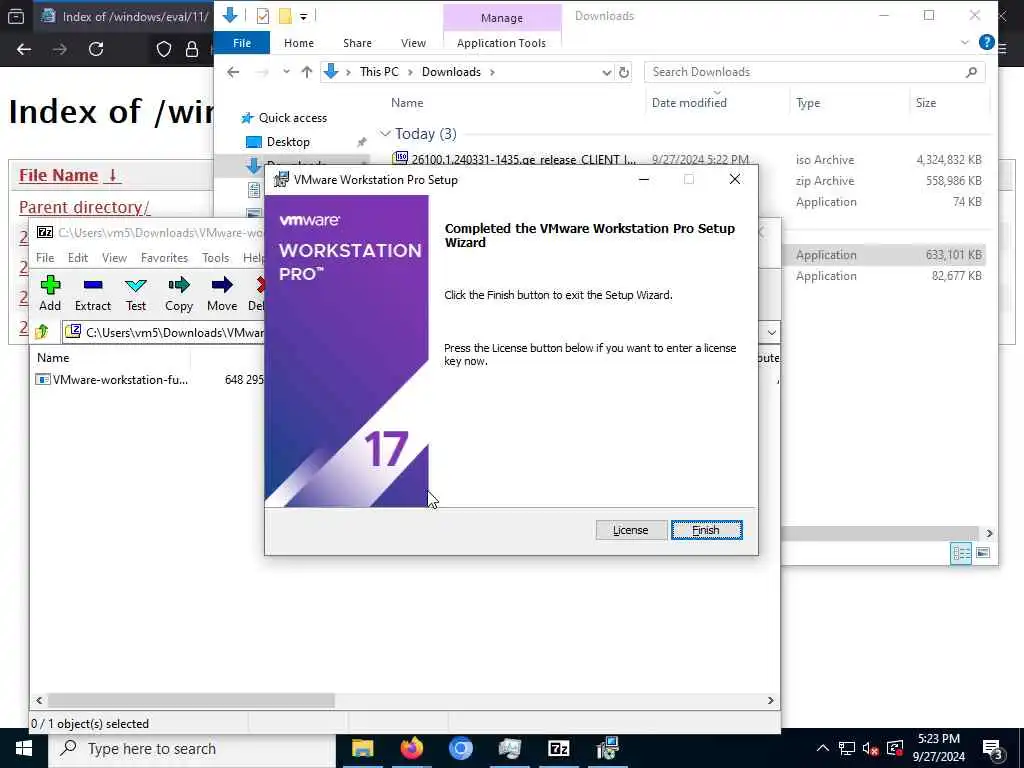Screen dimensions: 1024x768
Task: Open 7-Zip from the taskbar
Action: click(558, 748)
